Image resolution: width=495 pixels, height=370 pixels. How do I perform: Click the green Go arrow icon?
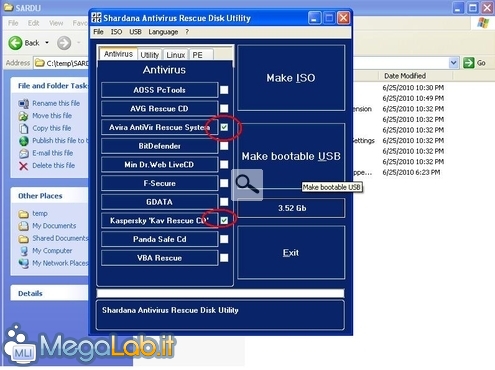(x=468, y=63)
